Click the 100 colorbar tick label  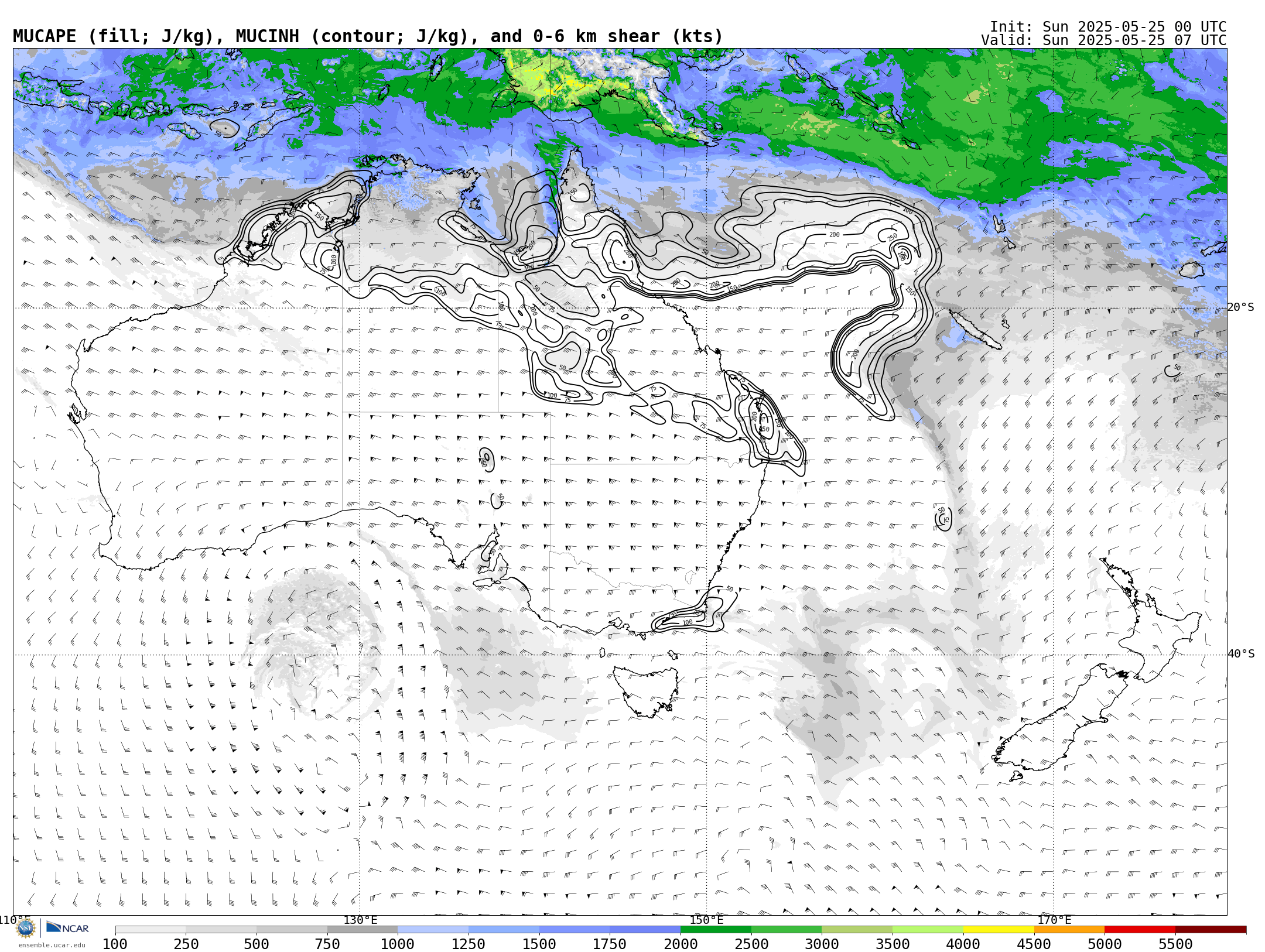115,944
